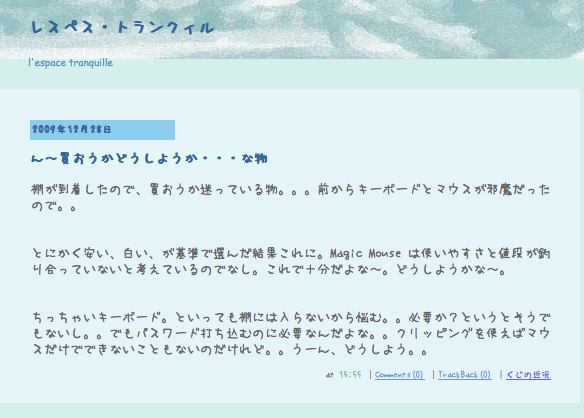Click paragraph starting とにかく安い、白い
The width and height of the screenshot is (584, 418).
pos(291,262)
